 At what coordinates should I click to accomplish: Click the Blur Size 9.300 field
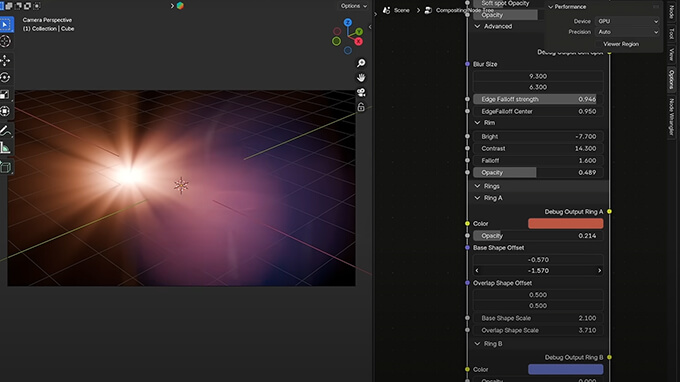[x=538, y=76]
